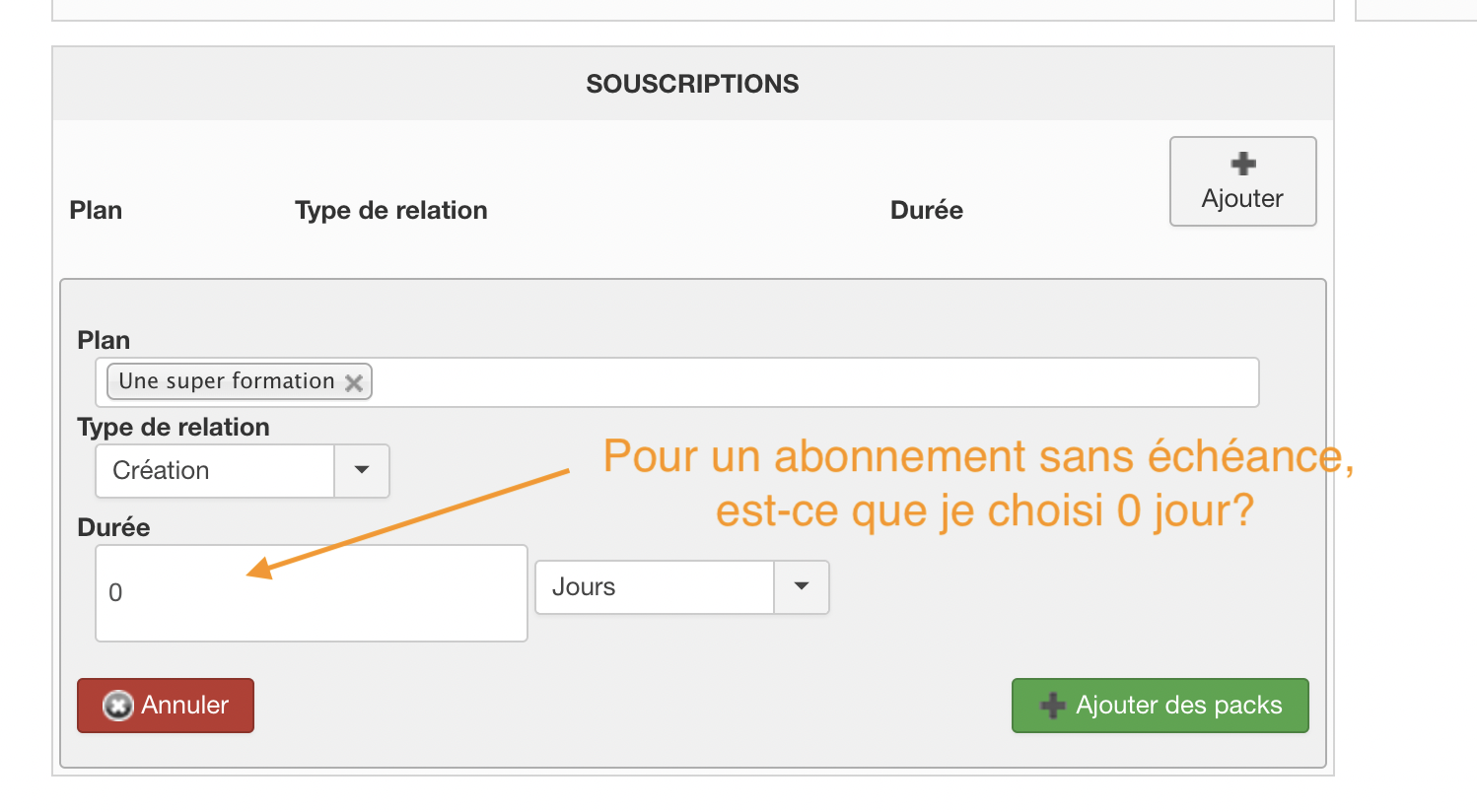The height and width of the screenshot is (812, 1477).
Task: Click the Plan column header
Action: tap(96, 210)
